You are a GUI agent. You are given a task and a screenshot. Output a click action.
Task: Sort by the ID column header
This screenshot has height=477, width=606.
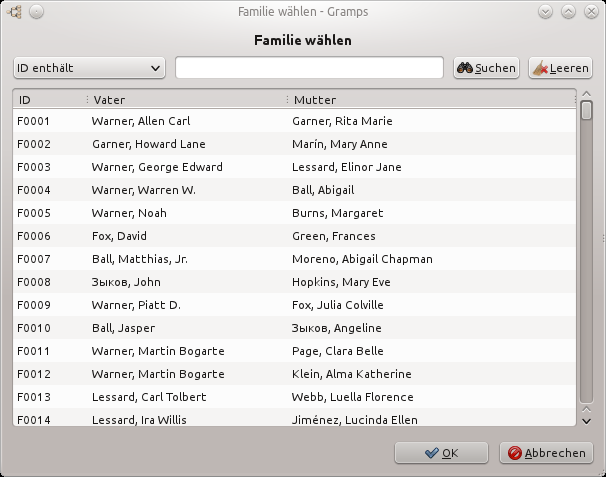[50, 100]
